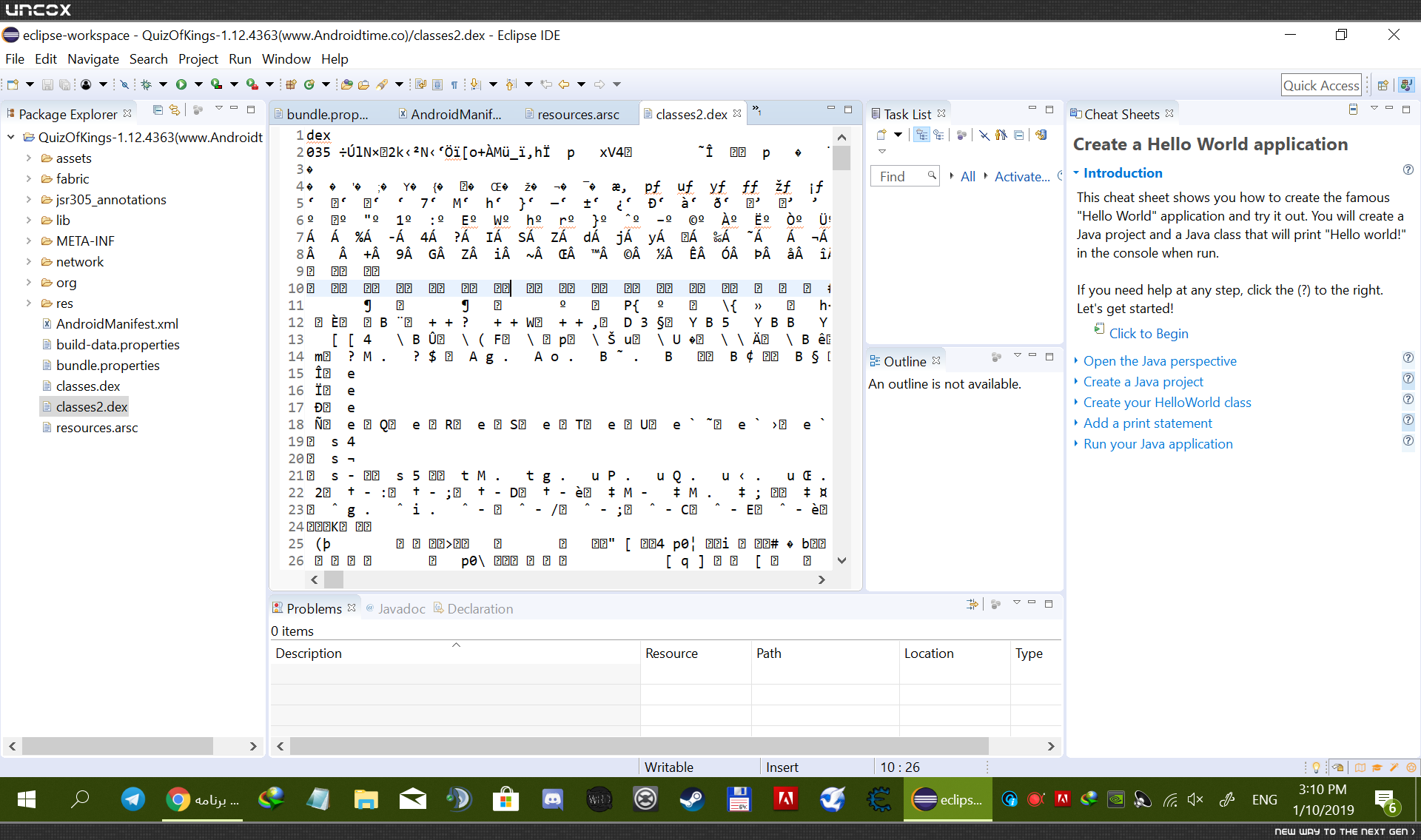Viewport: 1421px width, 840px height.
Task: Click the Open Perspective icon
Action: 1383,85
